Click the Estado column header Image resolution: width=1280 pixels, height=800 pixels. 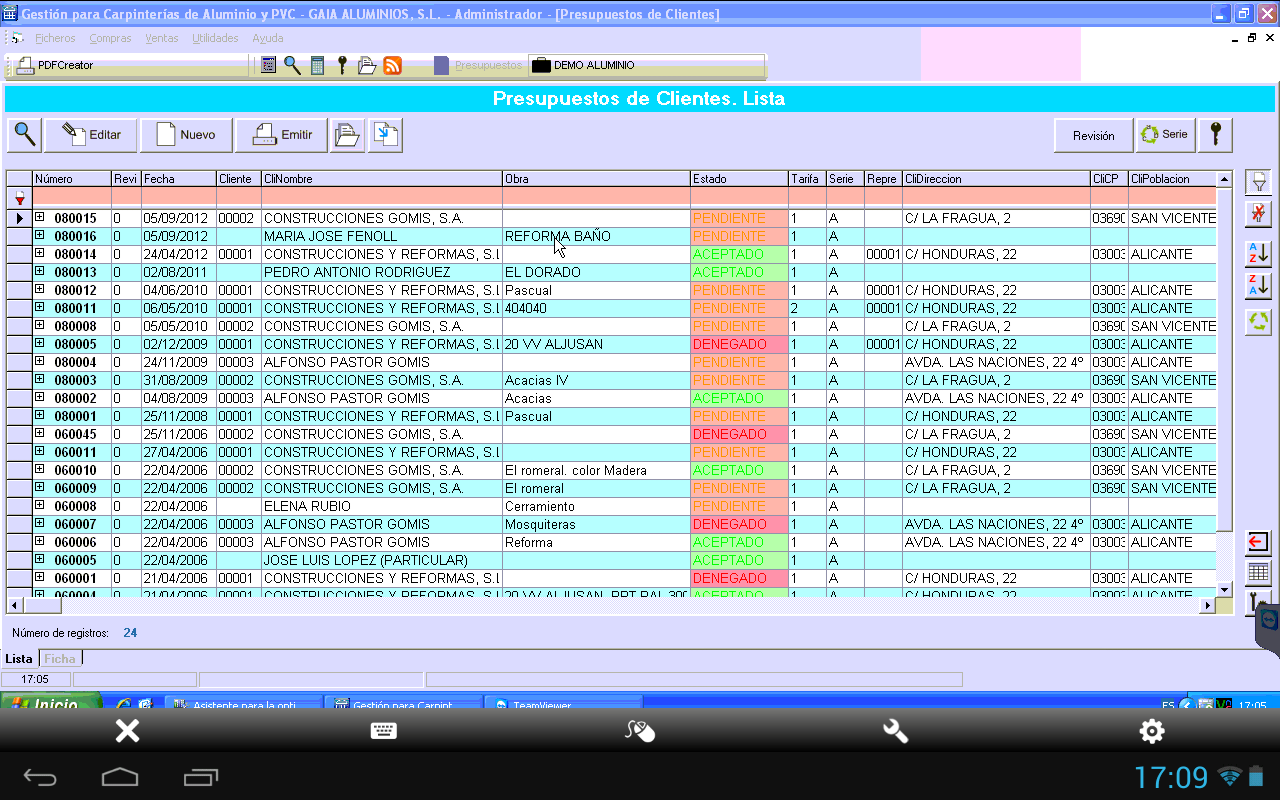point(739,179)
